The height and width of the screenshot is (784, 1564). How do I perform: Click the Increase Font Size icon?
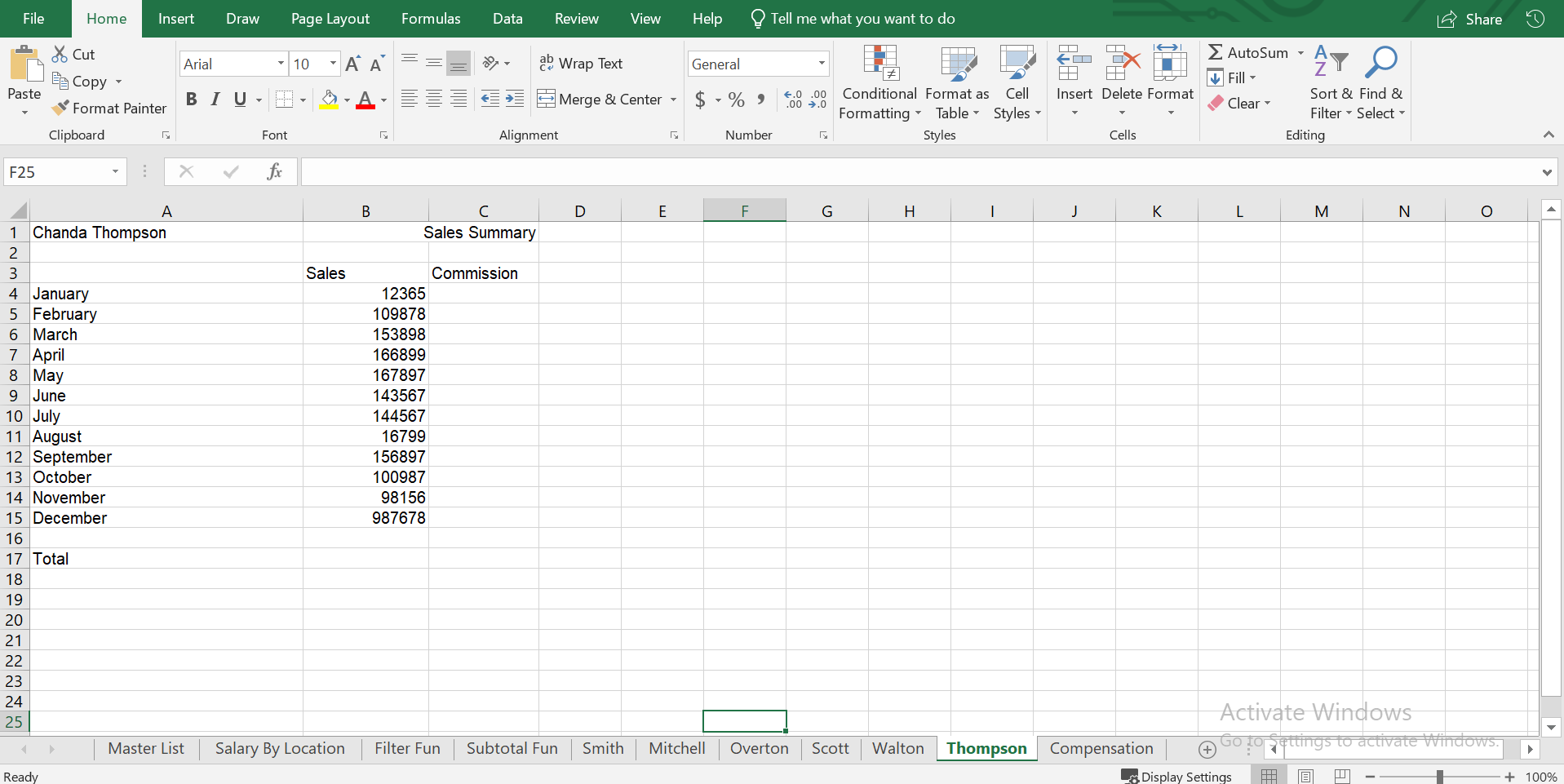coord(352,64)
